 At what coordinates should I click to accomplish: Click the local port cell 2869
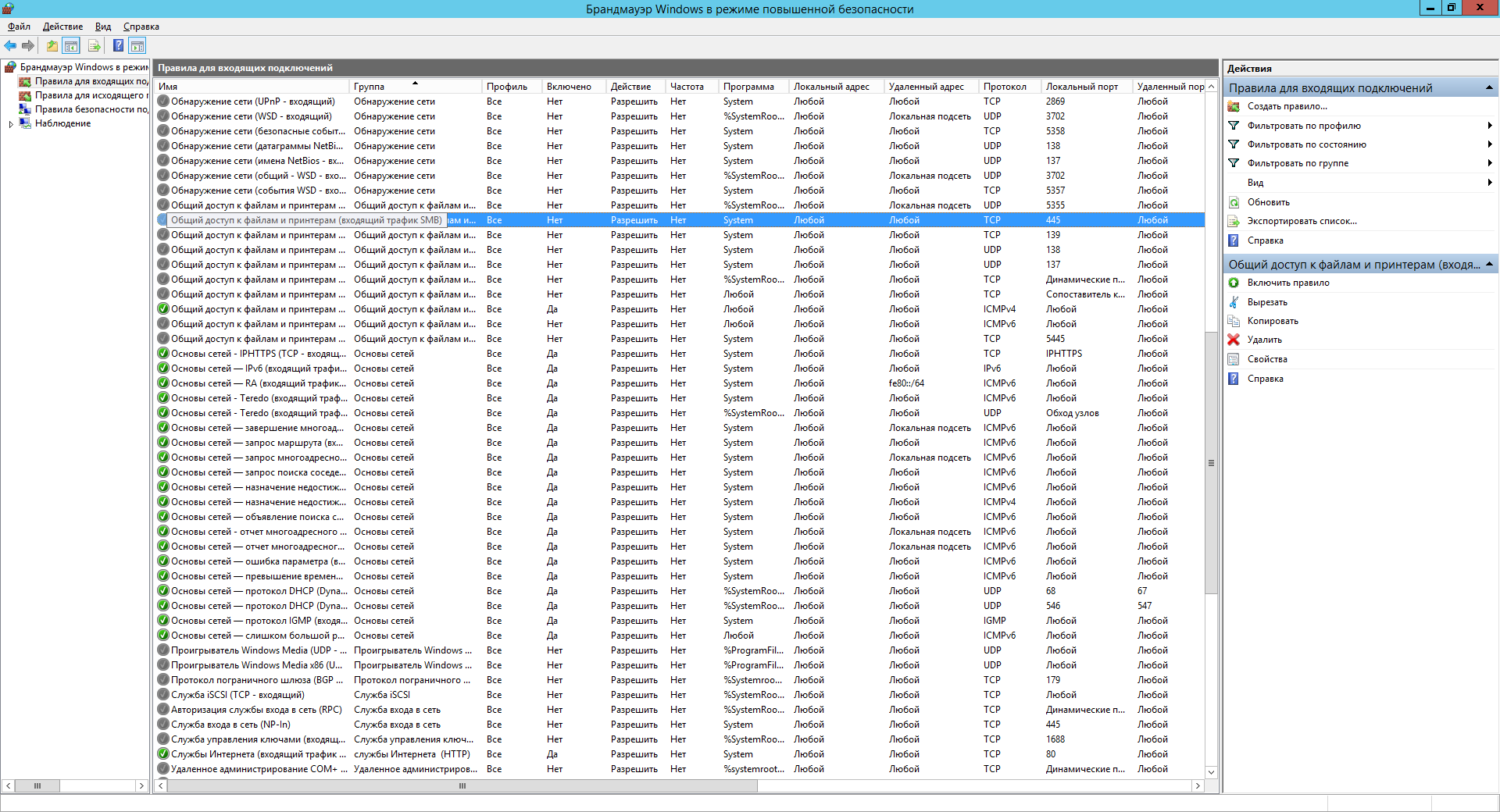(x=1055, y=101)
